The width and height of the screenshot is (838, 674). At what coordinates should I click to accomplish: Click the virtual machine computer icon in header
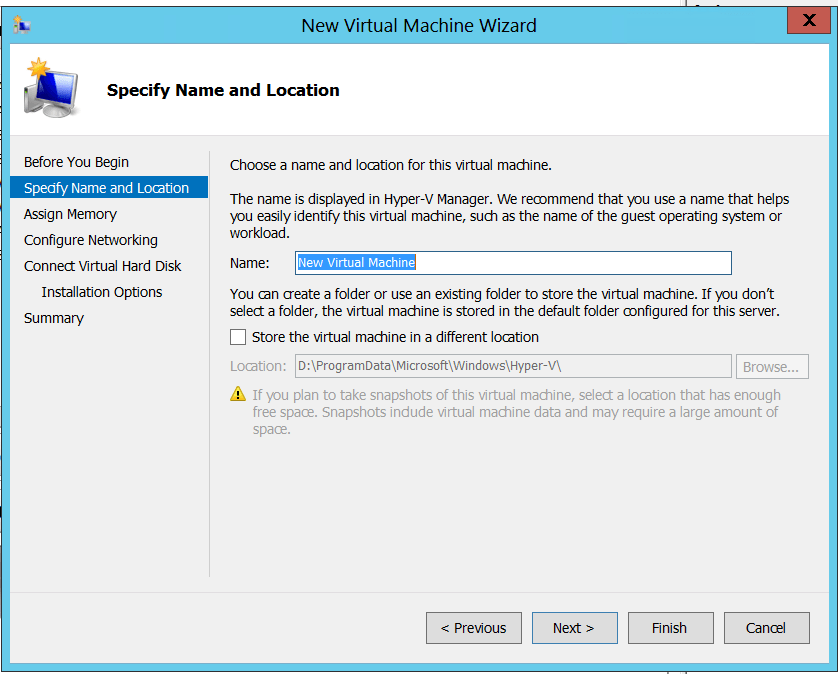click(x=51, y=88)
